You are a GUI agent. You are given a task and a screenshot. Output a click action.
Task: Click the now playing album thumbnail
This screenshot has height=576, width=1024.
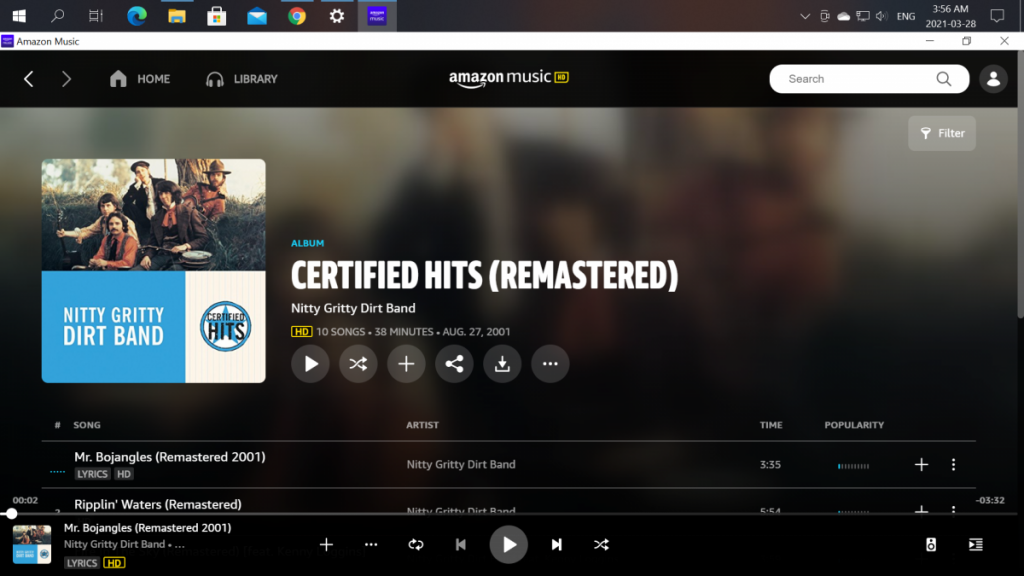[32, 545]
